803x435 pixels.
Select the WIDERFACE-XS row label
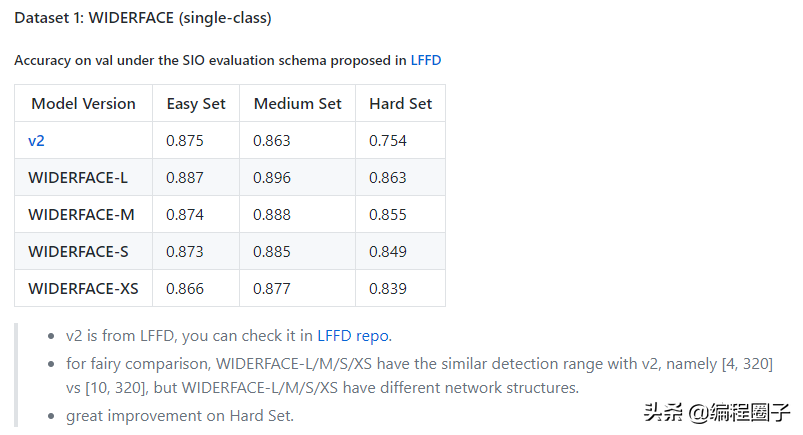coord(83,289)
